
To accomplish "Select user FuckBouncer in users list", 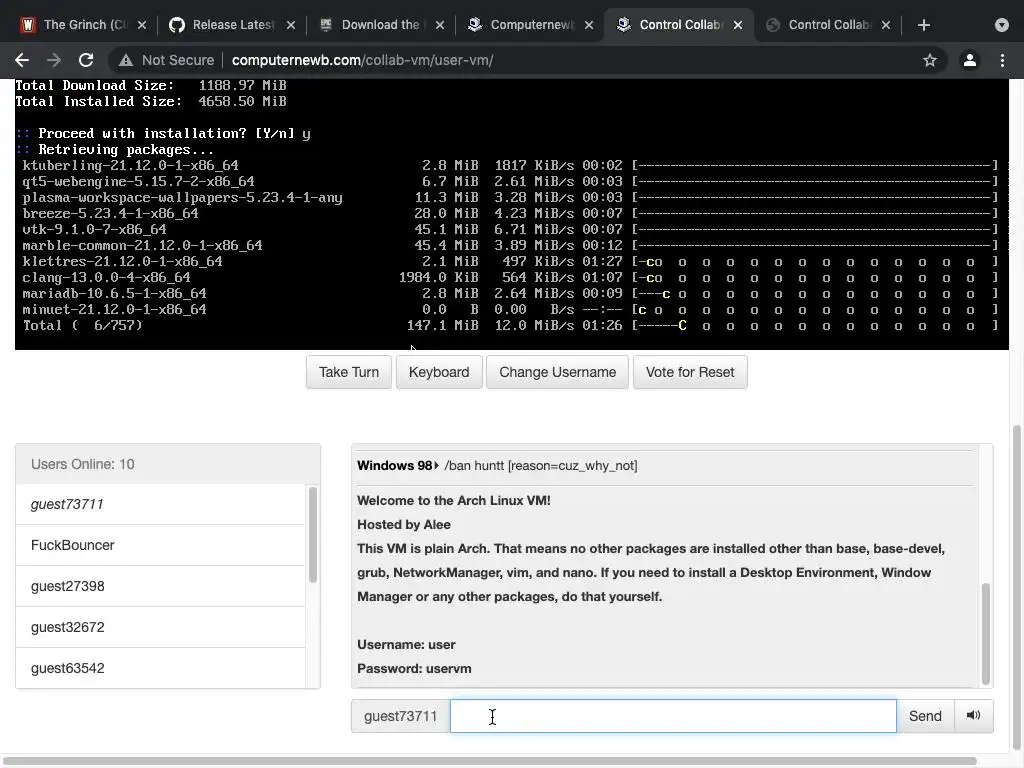I will tap(161, 545).
